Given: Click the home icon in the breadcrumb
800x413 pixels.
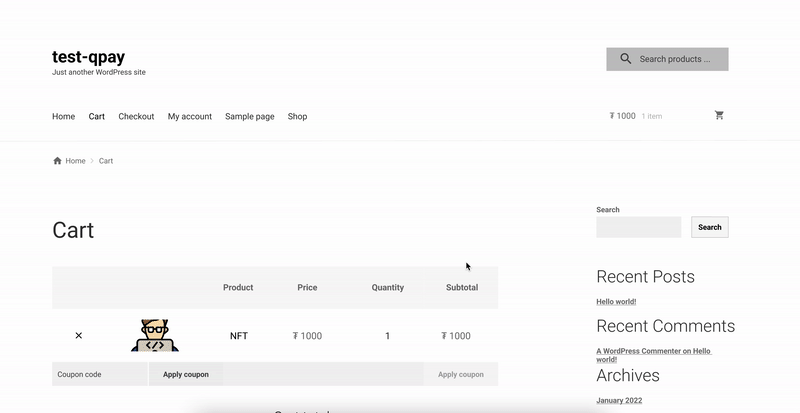Looking at the screenshot, I should point(57,161).
